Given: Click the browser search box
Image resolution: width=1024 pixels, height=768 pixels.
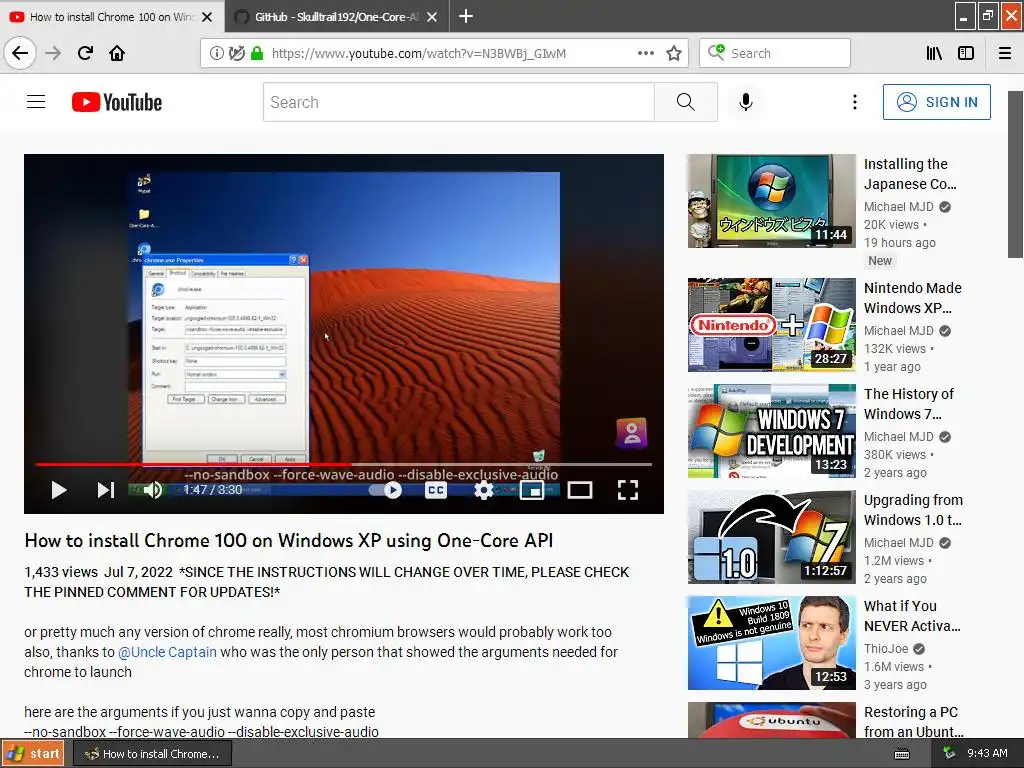Looking at the screenshot, I should tap(775, 54).
